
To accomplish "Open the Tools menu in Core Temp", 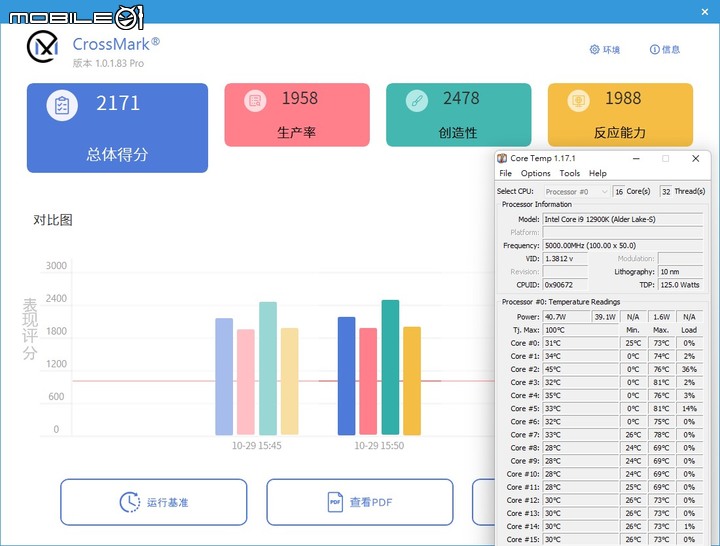I will click(569, 173).
